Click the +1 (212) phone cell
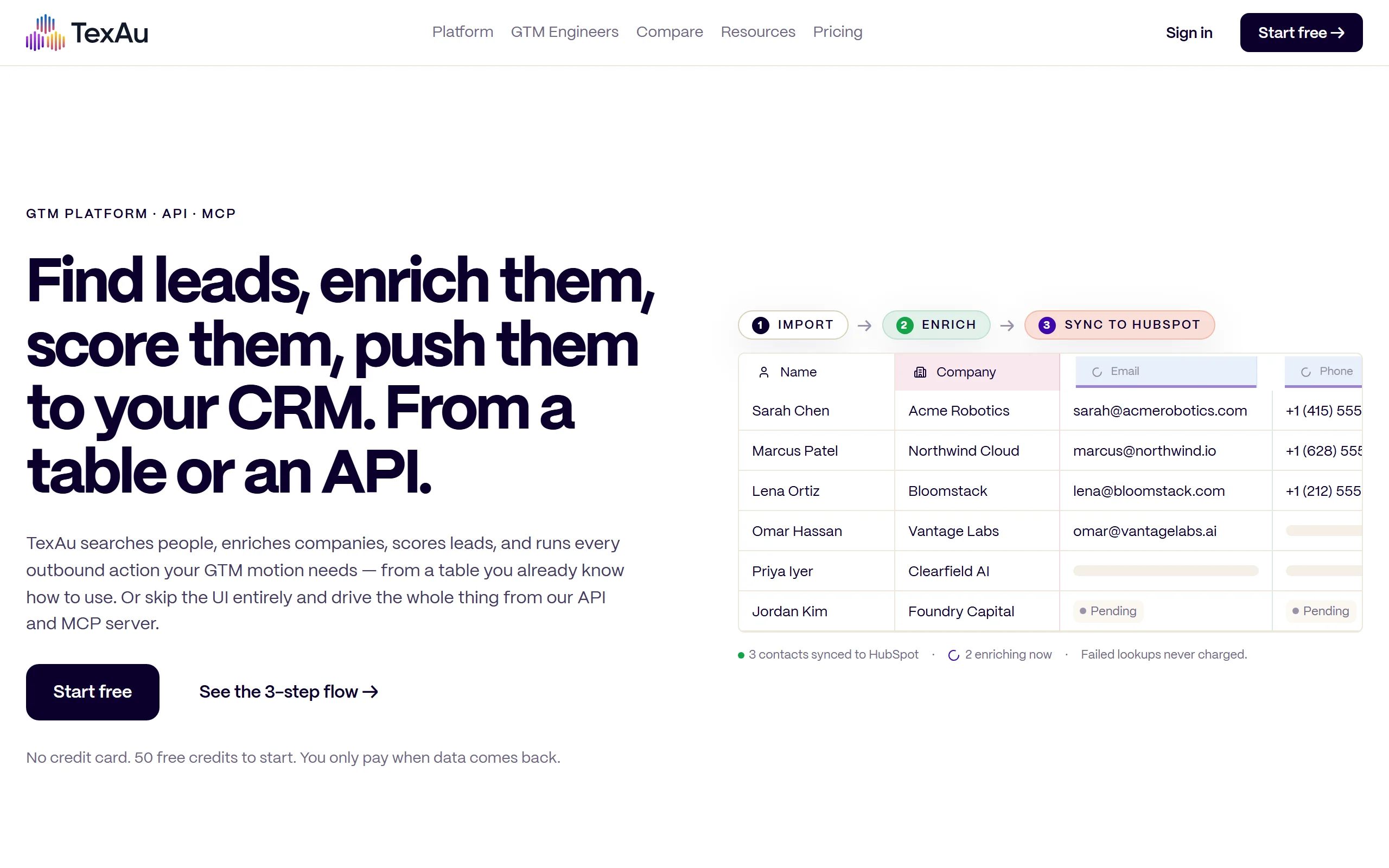This screenshot has width=1389, height=868. click(1318, 491)
